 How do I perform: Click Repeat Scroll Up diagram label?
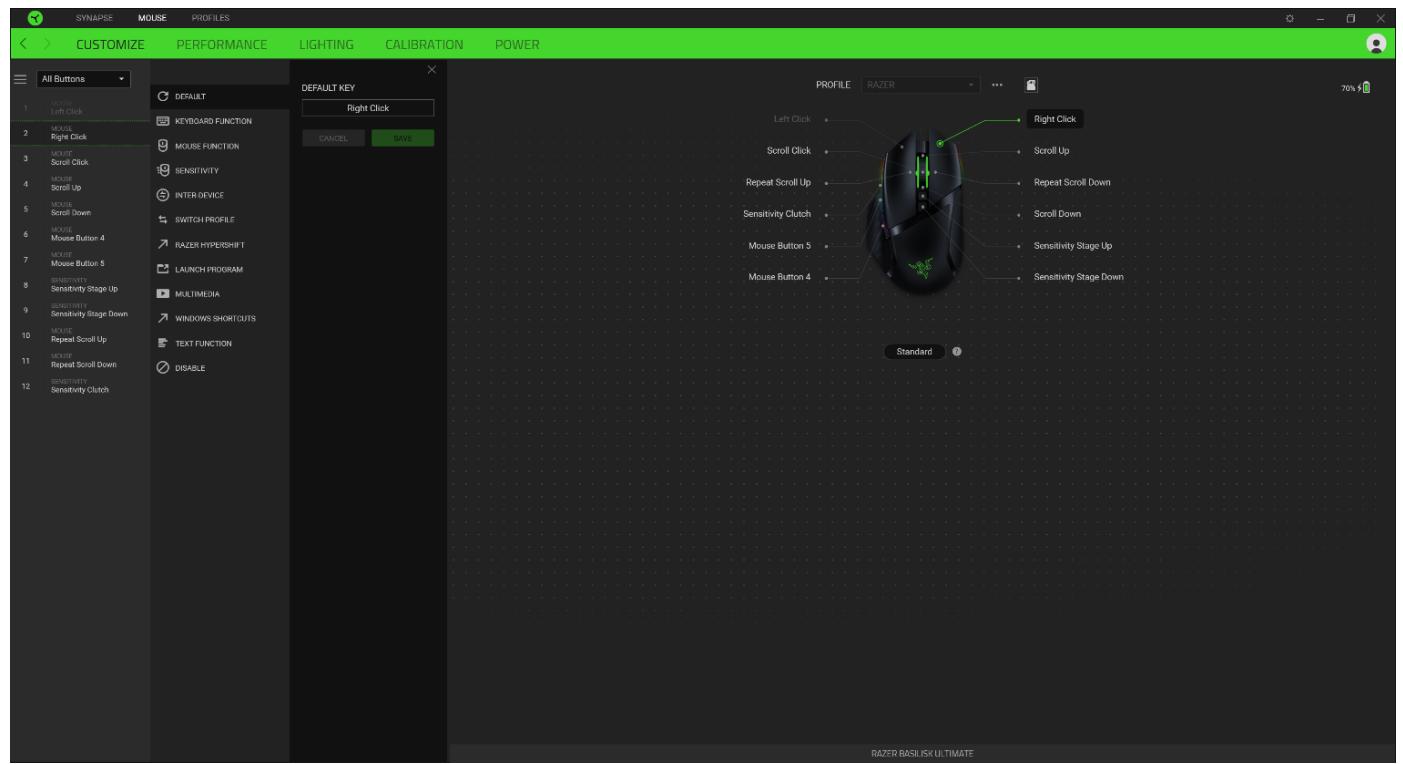coord(778,182)
